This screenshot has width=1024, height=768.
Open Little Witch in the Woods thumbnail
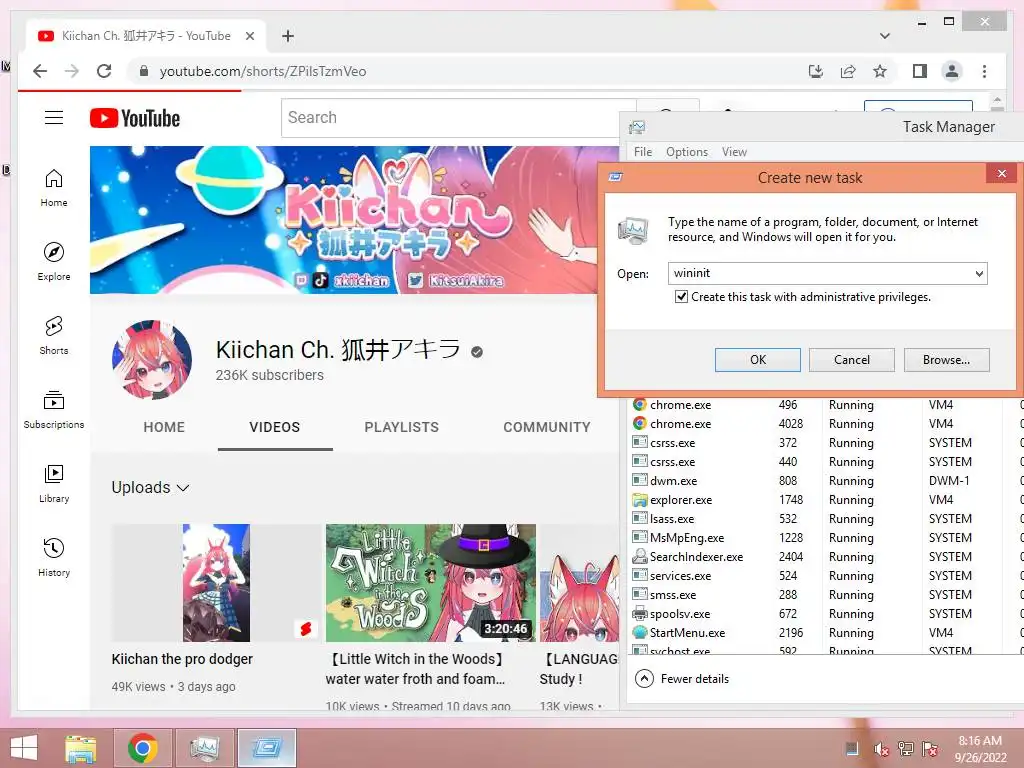[x=430, y=583]
